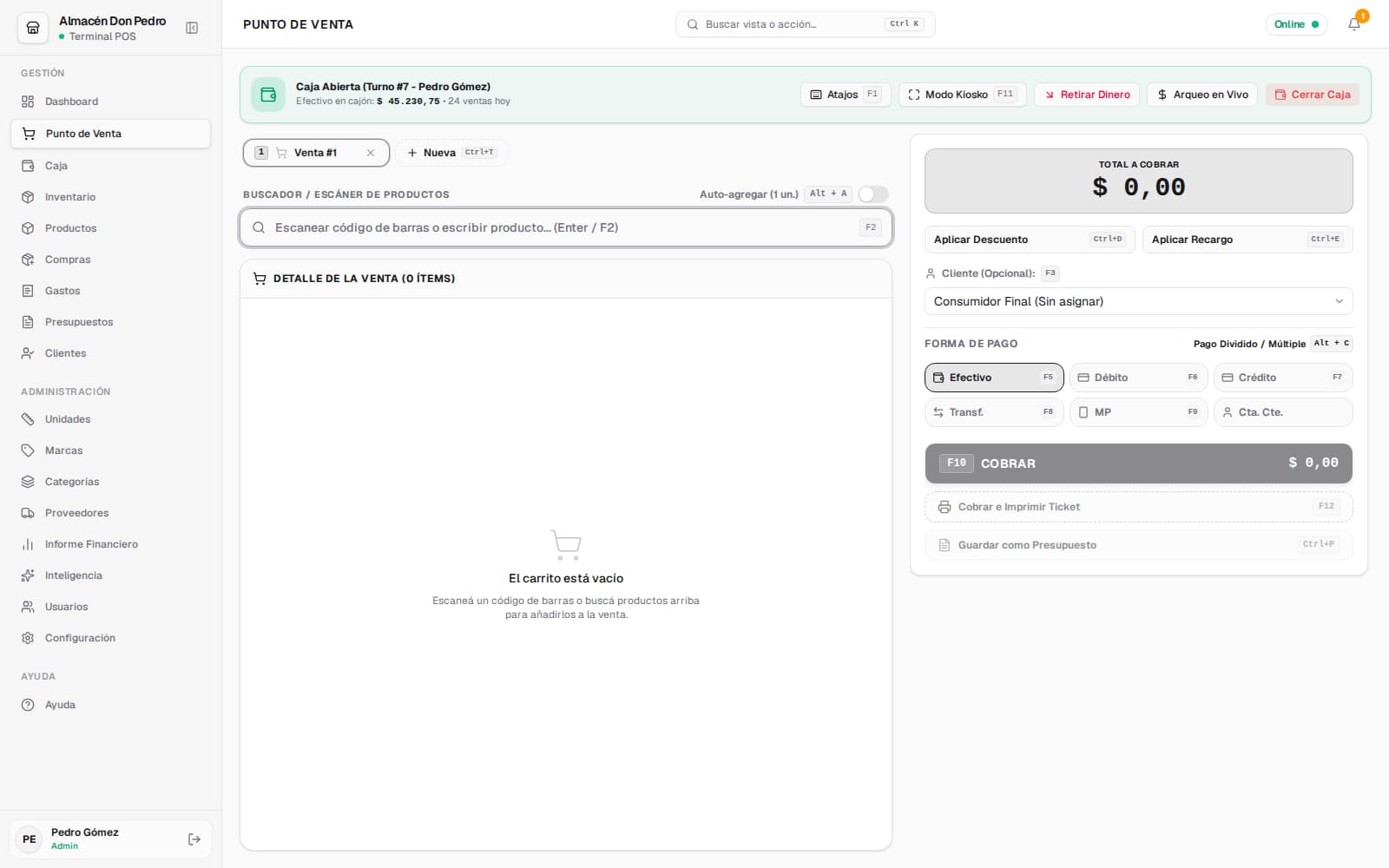
Task: Open Unidades under Administración
Action: pyautogui.click(x=110, y=419)
